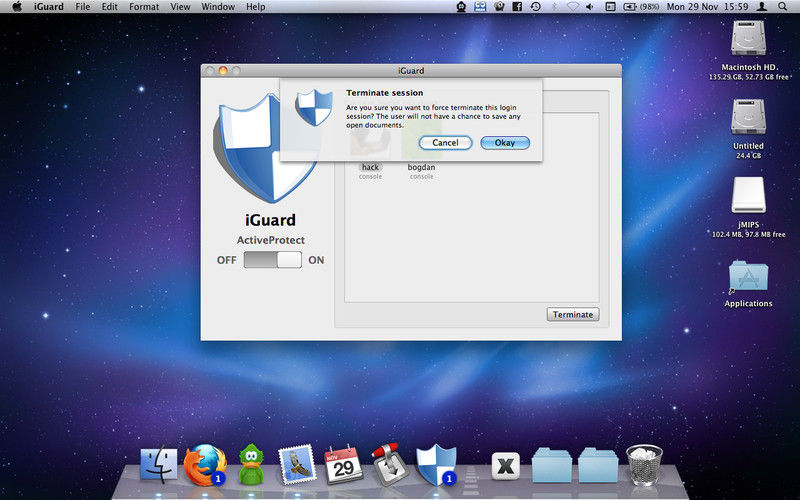
Task: Click the Bluetooth status icon
Action: click(554, 7)
